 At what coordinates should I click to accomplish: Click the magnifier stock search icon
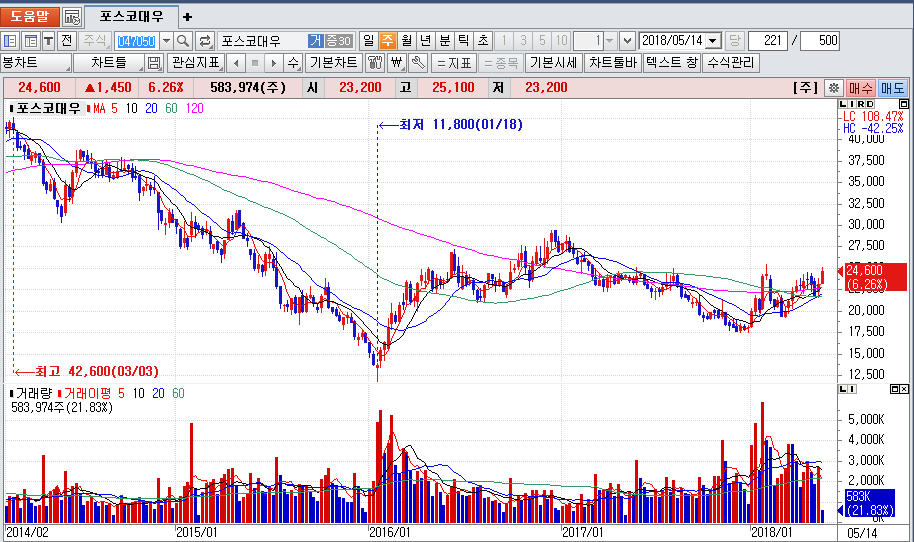pyautogui.click(x=183, y=41)
